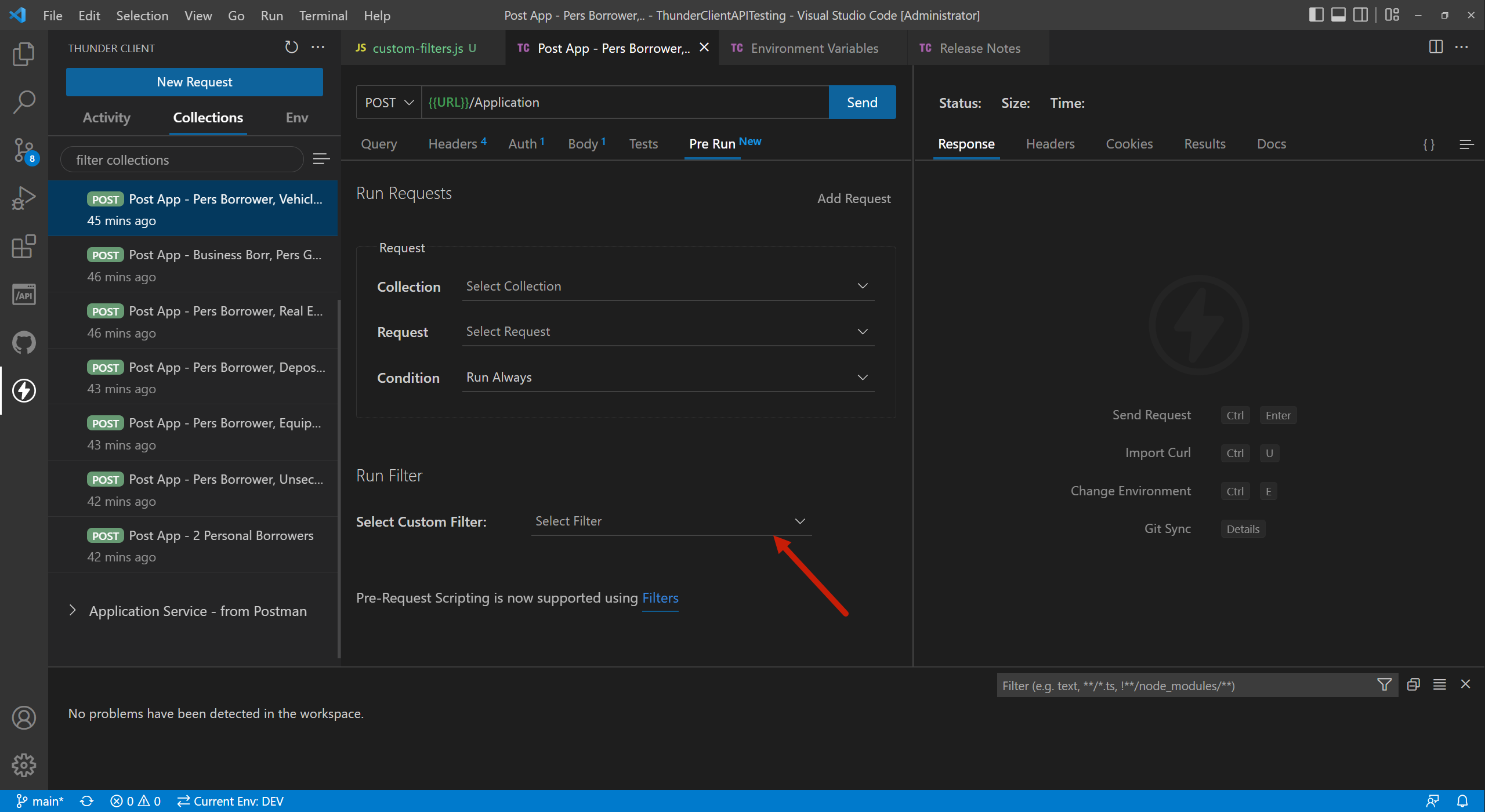Toggle the secondary side bar
The image size is (1485, 812).
tap(1360, 14)
